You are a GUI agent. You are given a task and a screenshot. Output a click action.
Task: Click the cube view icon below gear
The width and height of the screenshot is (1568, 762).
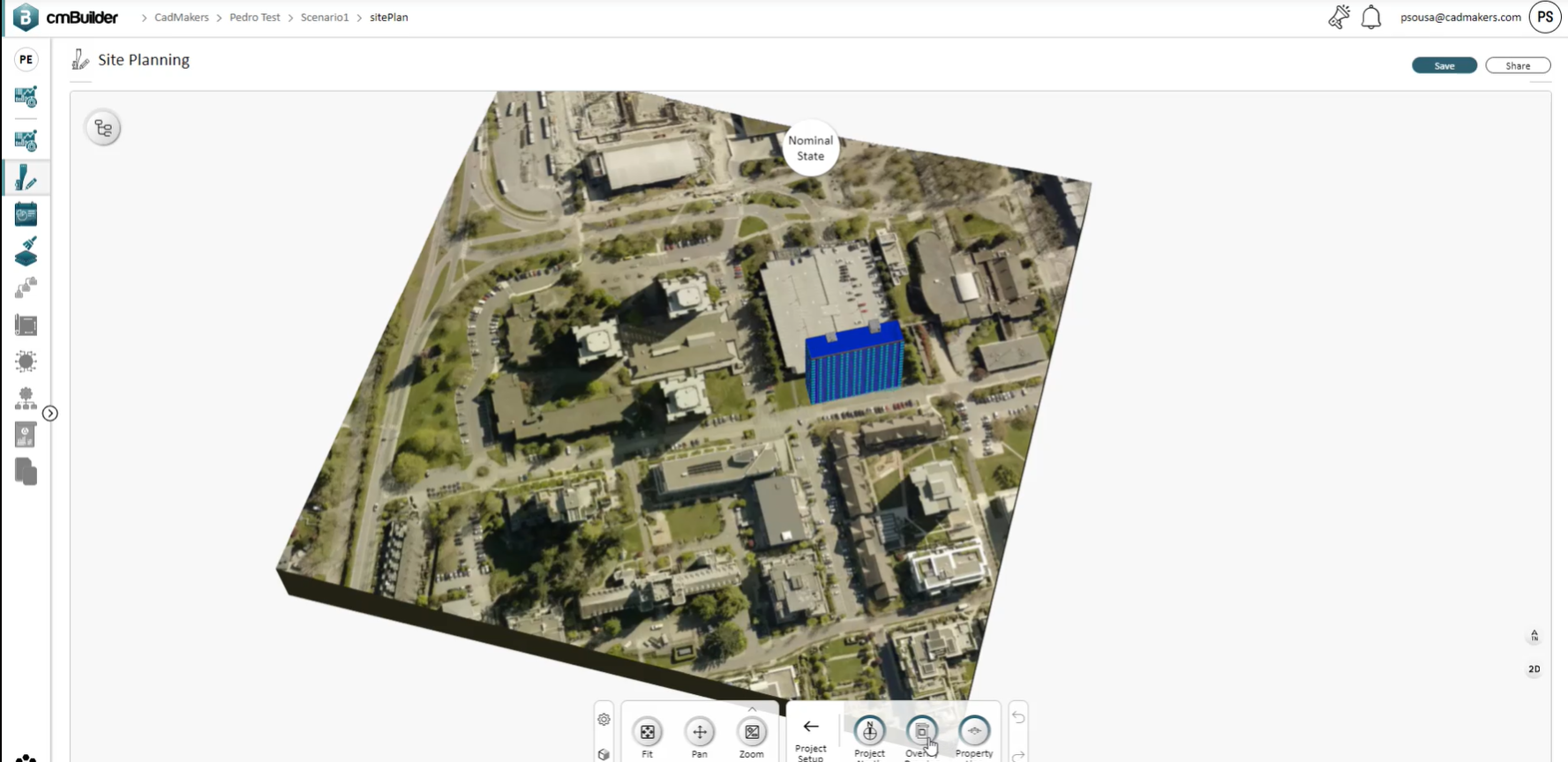(x=604, y=755)
